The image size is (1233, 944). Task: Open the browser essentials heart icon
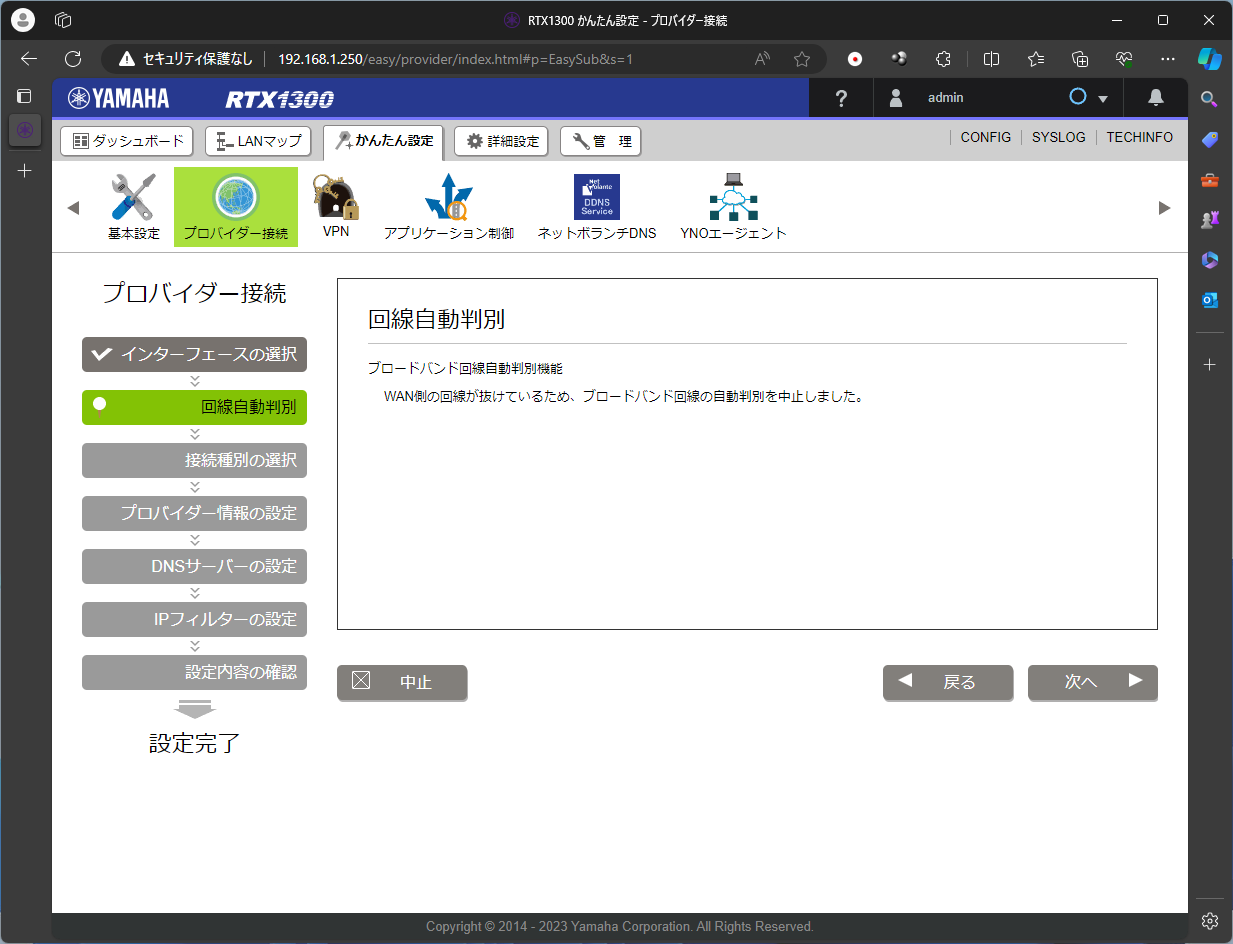coord(1124,59)
